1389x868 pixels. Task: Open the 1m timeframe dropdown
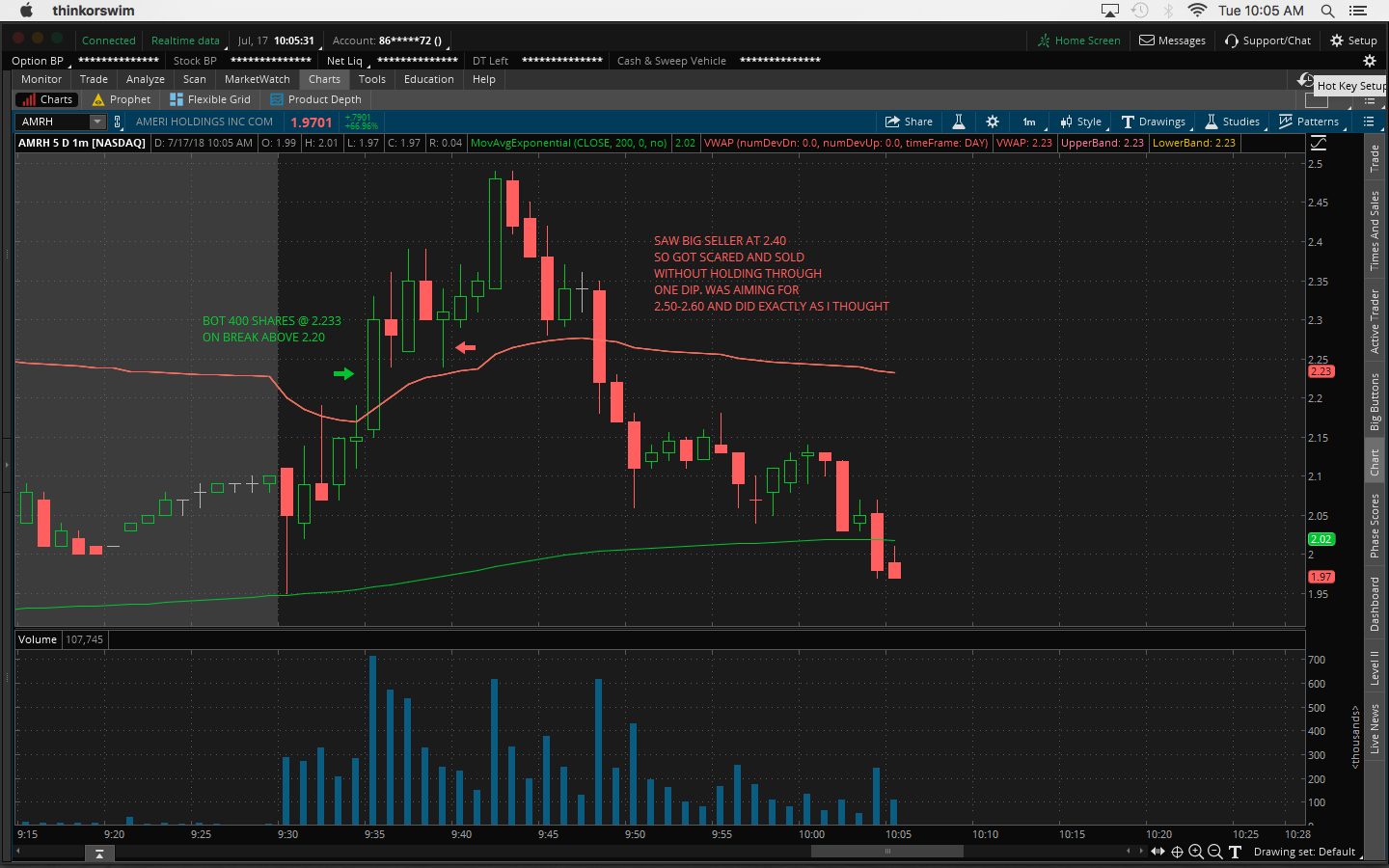(x=1031, y=122)
